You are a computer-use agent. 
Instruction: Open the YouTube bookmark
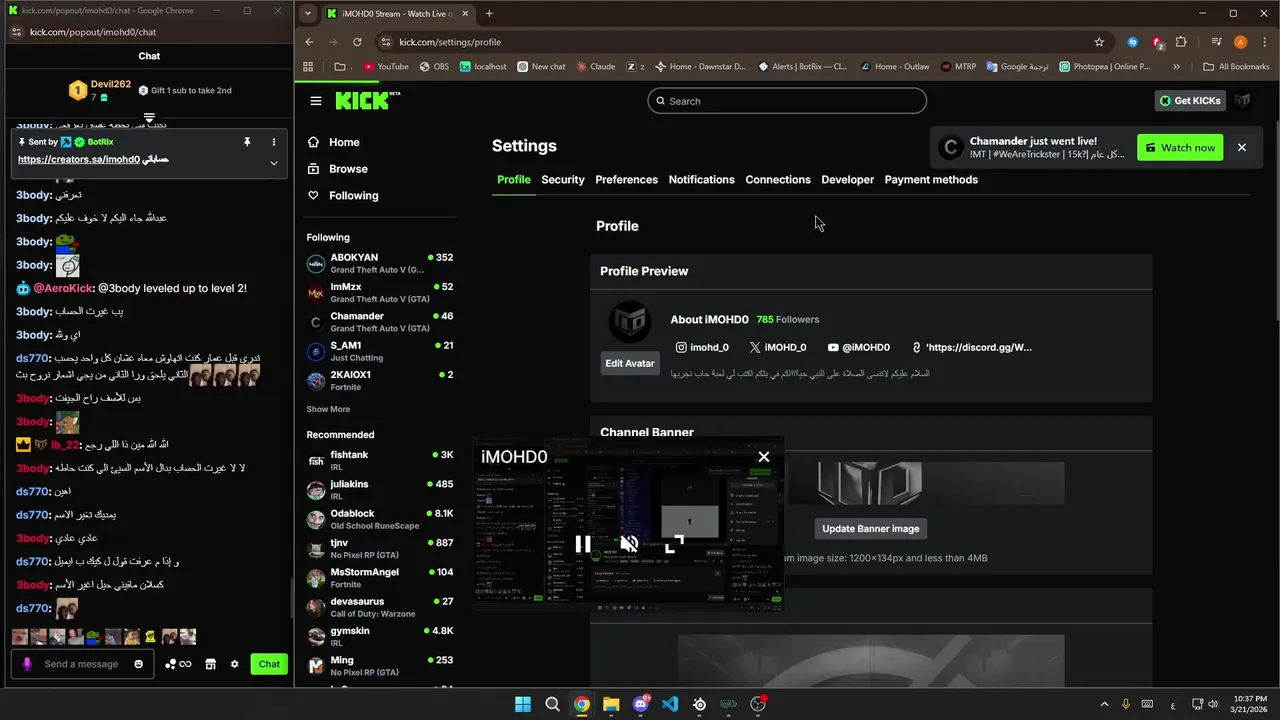coord(385,67)
